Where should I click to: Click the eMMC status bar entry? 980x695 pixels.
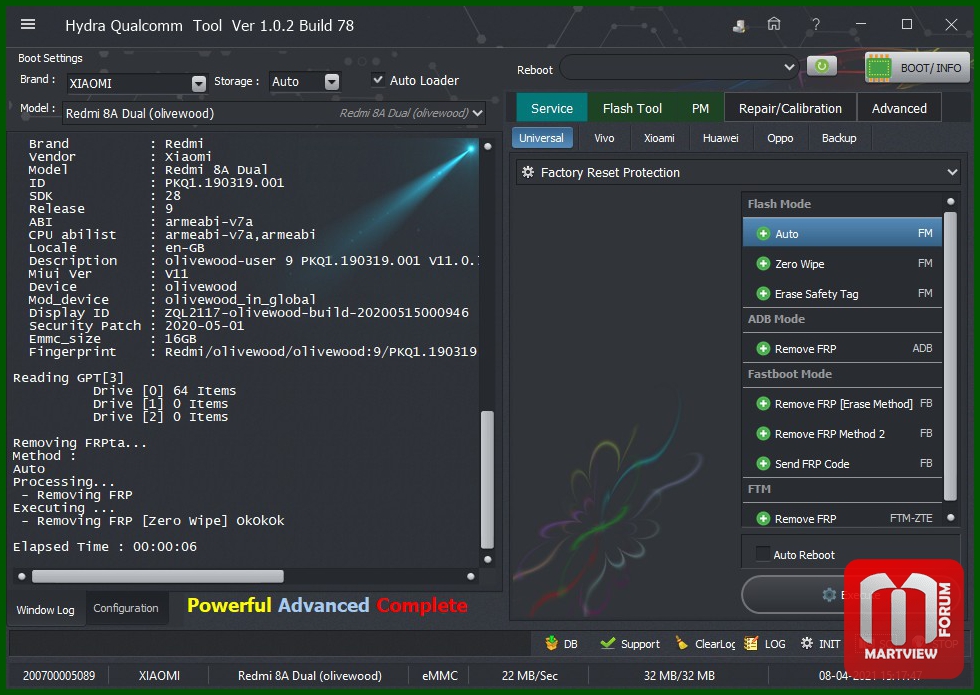pyautogui.click(x=439, y=675)
